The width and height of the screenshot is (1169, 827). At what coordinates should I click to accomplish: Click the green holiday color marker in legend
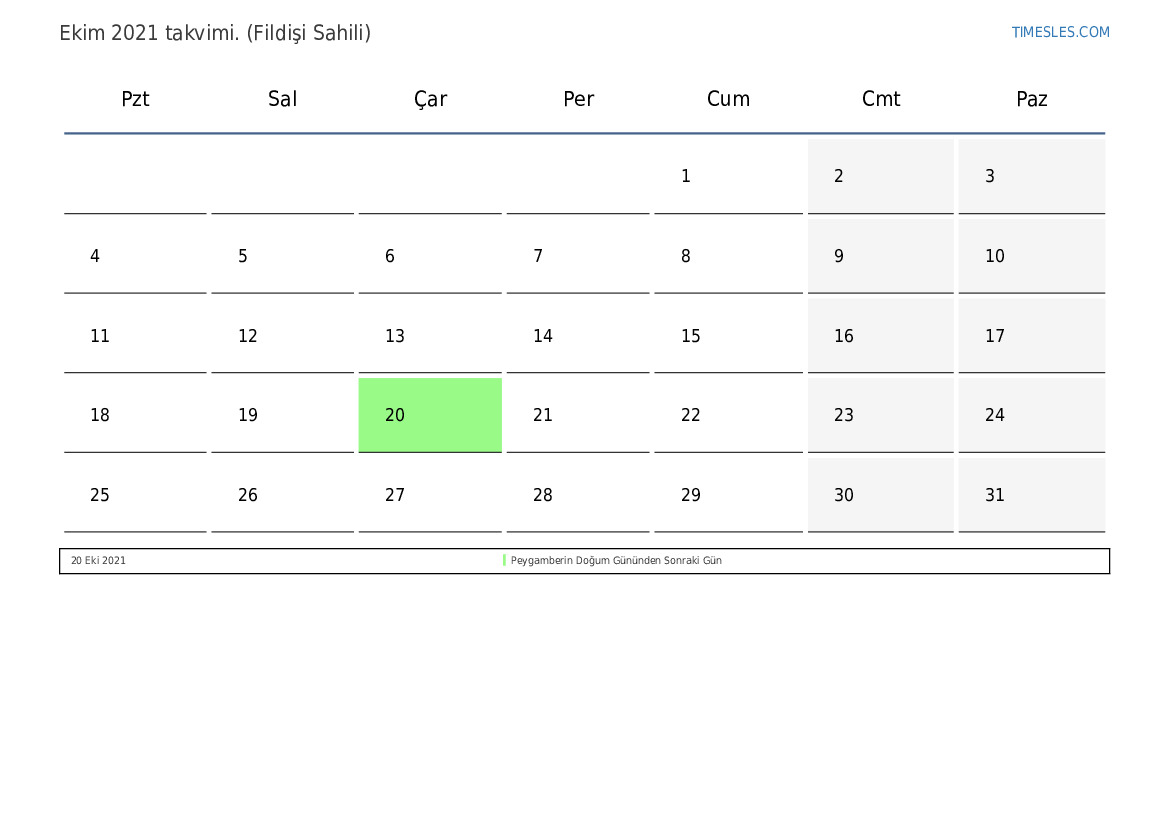pos(504,560)
